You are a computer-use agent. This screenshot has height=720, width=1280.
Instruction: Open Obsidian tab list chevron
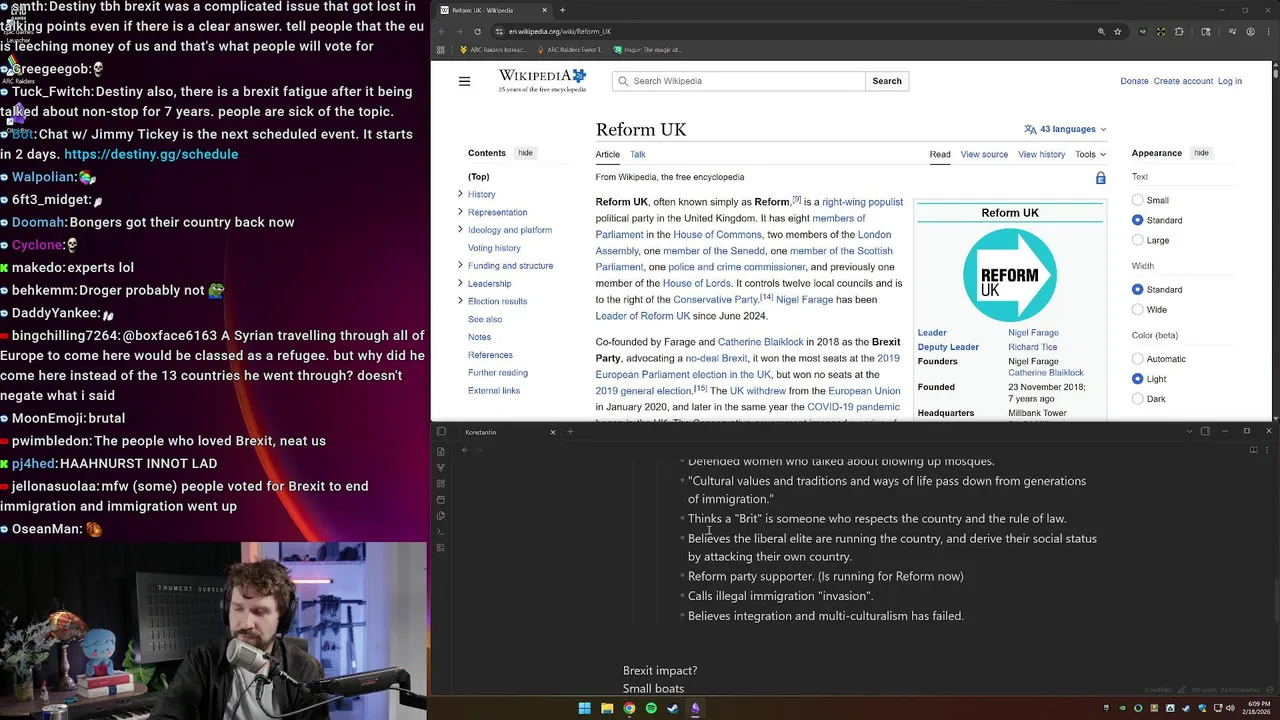click(x=1189, y=432)
